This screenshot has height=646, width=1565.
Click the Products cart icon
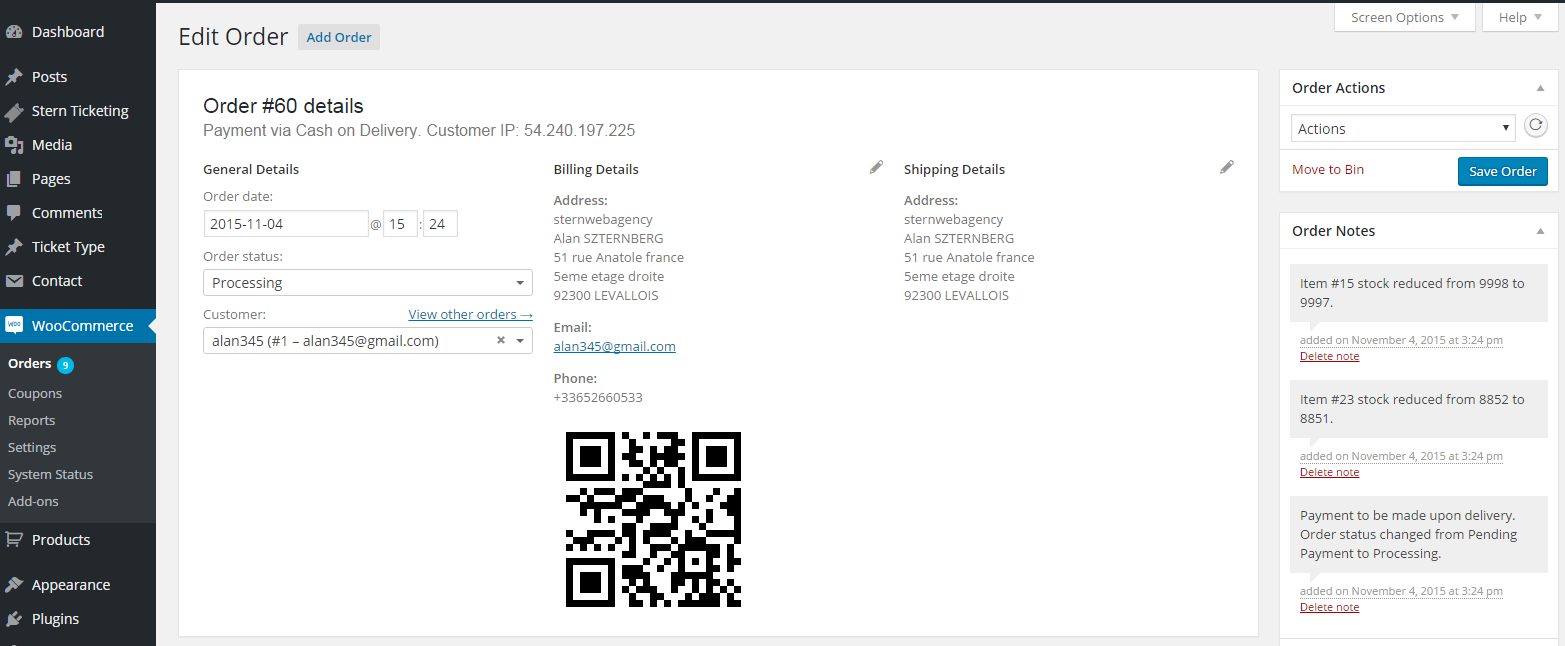coord(14,540)
